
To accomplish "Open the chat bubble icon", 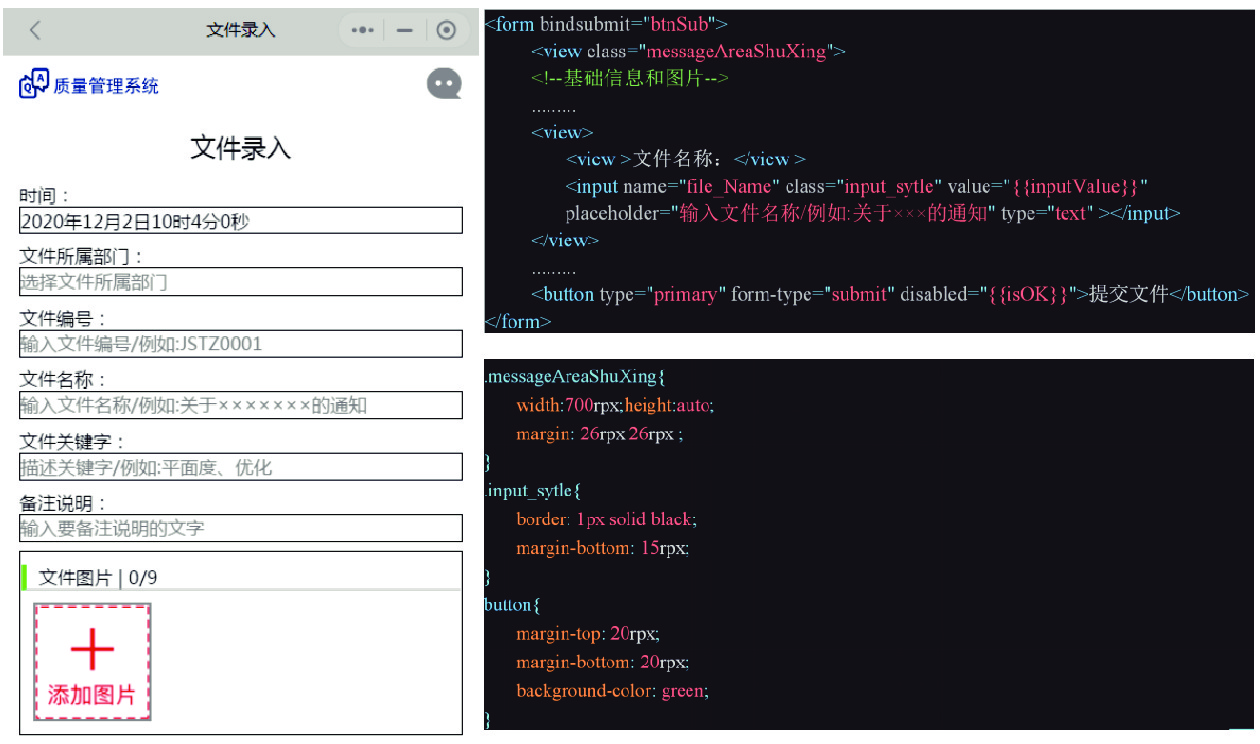I will tap(444, 84).
